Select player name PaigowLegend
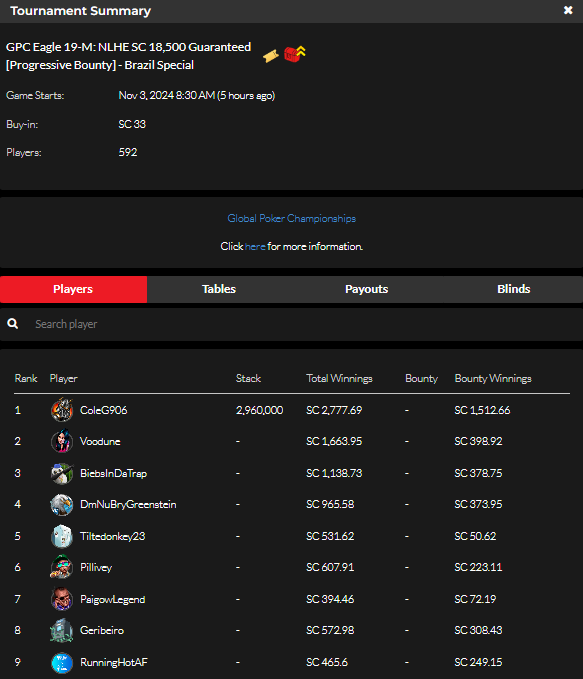Screen dimensions: 583x679 click(113, 599)
